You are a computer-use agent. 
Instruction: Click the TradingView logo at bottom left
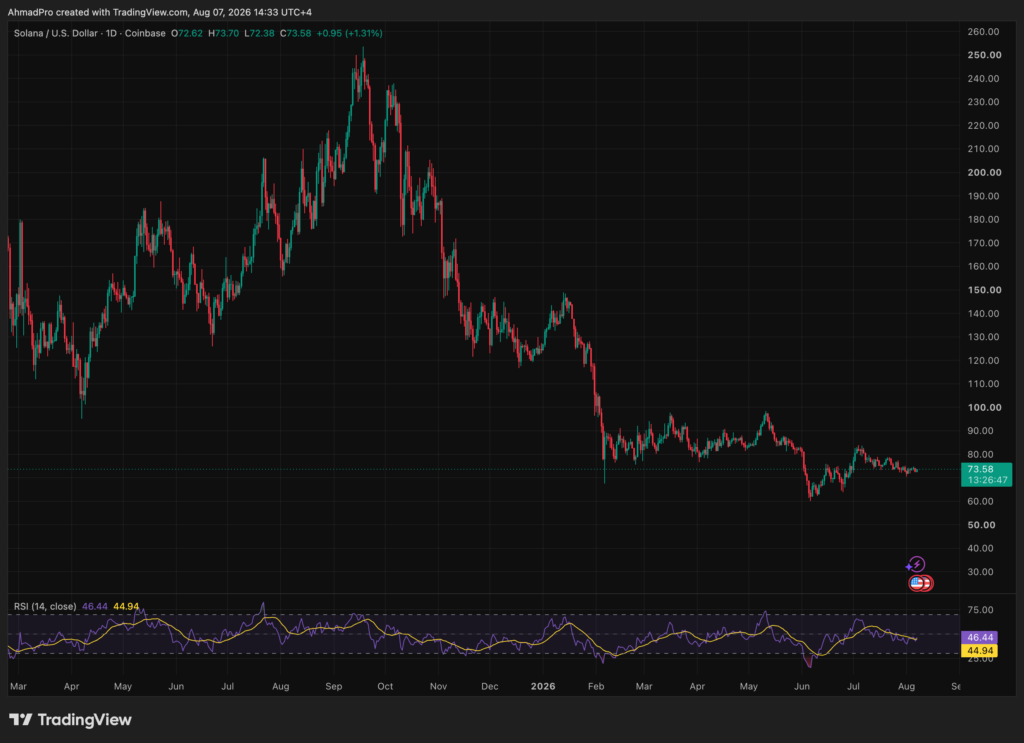tap(70, 719)
